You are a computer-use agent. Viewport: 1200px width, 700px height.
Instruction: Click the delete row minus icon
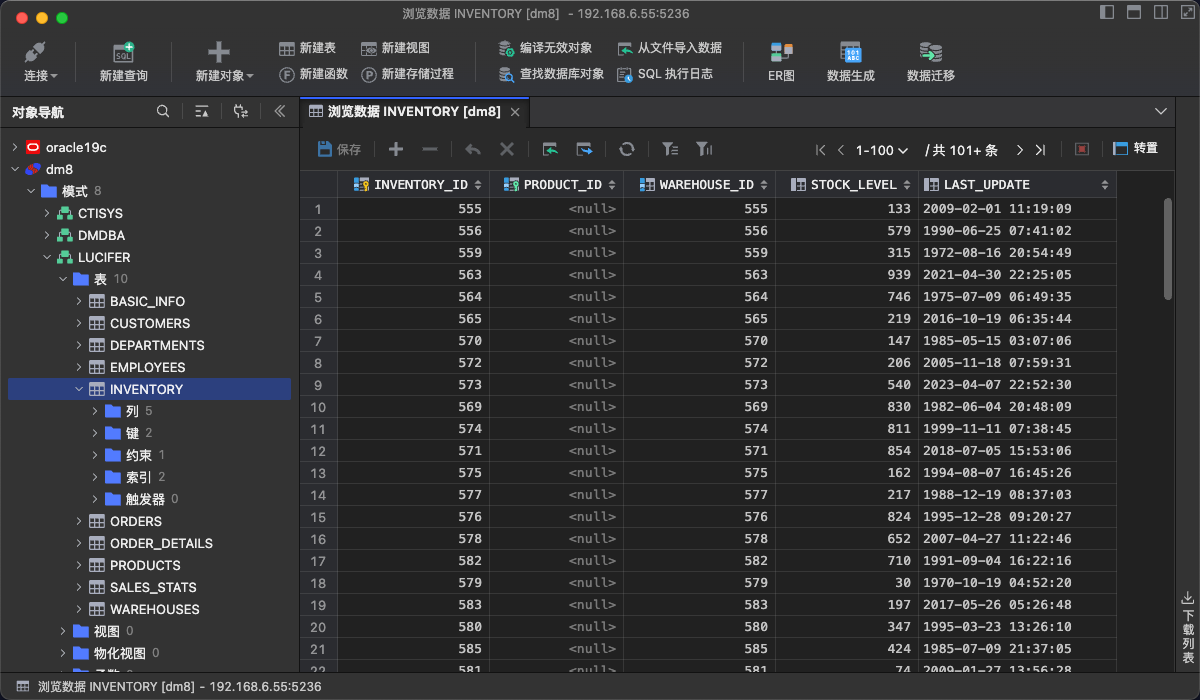point(430,149)
